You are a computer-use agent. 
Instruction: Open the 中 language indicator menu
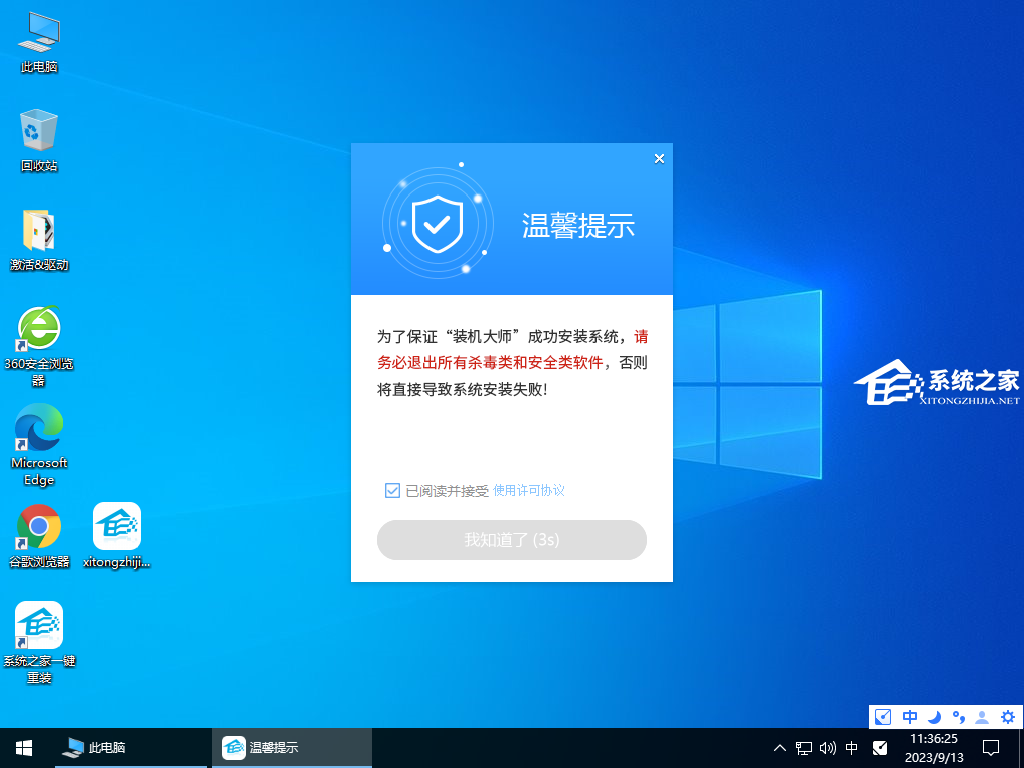click(909, 717)
